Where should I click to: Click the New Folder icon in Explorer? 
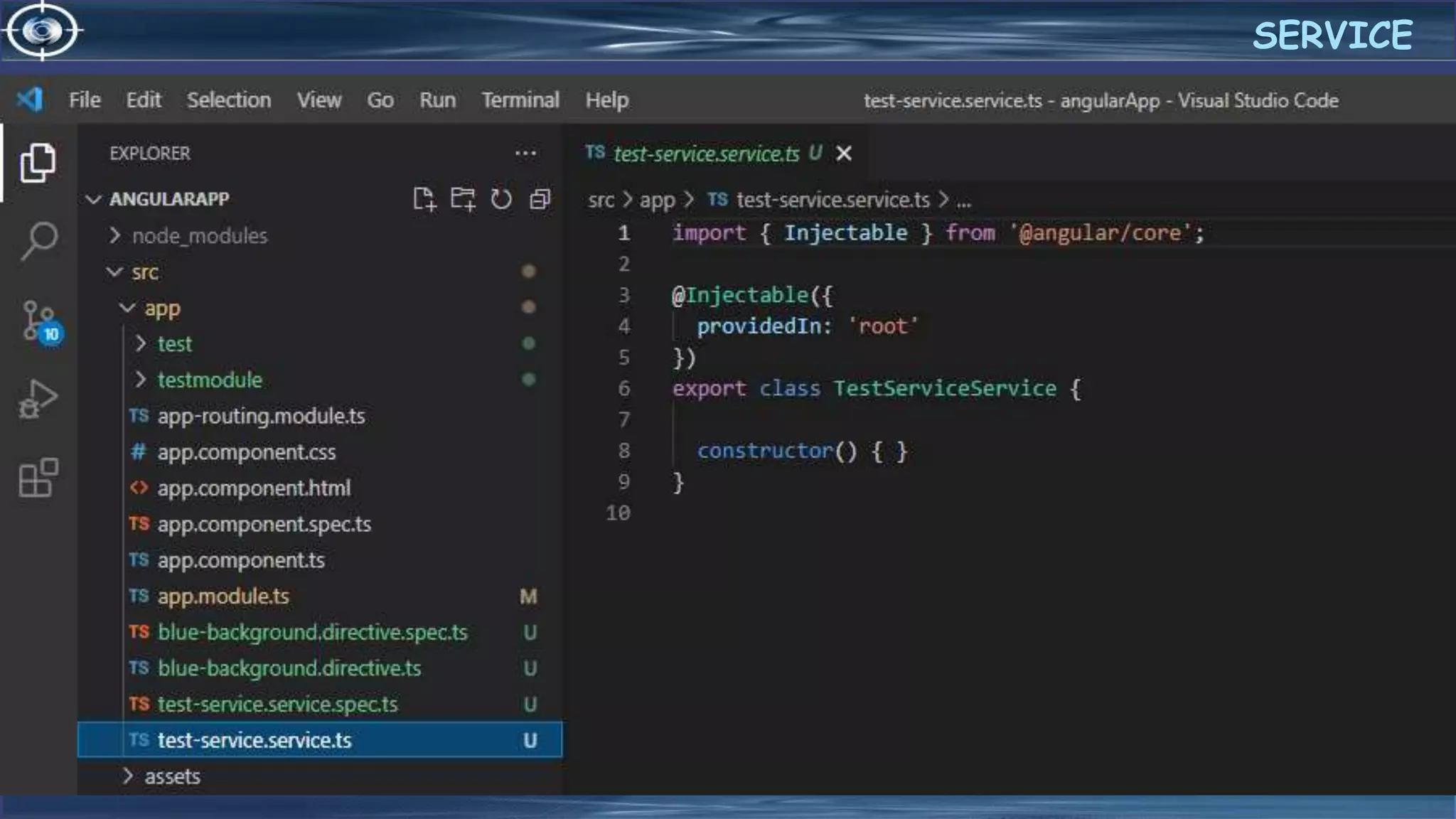point(463,200)
